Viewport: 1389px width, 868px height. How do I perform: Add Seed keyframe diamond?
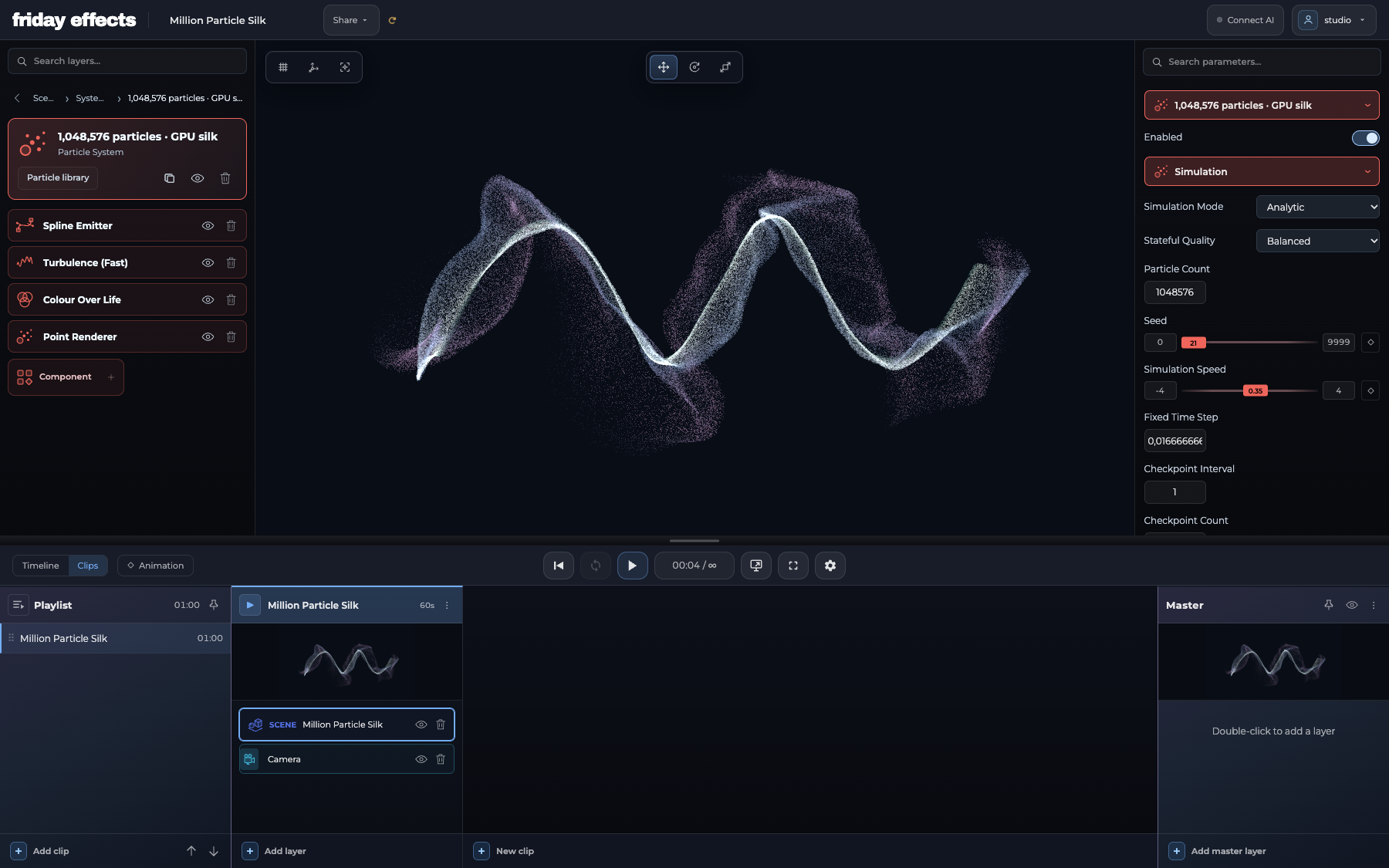1370,342
